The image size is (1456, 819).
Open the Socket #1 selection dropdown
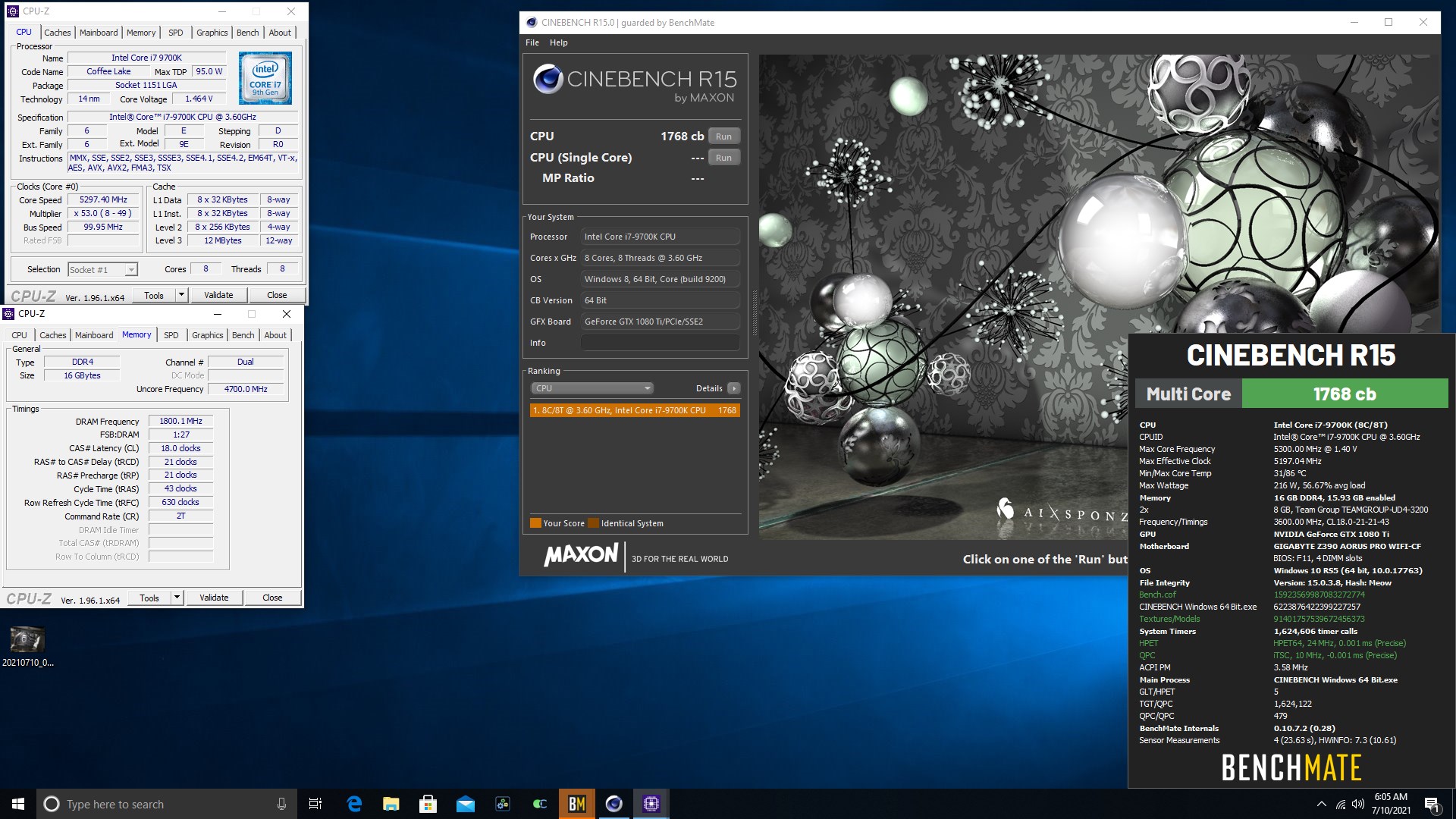pos(102,270)
